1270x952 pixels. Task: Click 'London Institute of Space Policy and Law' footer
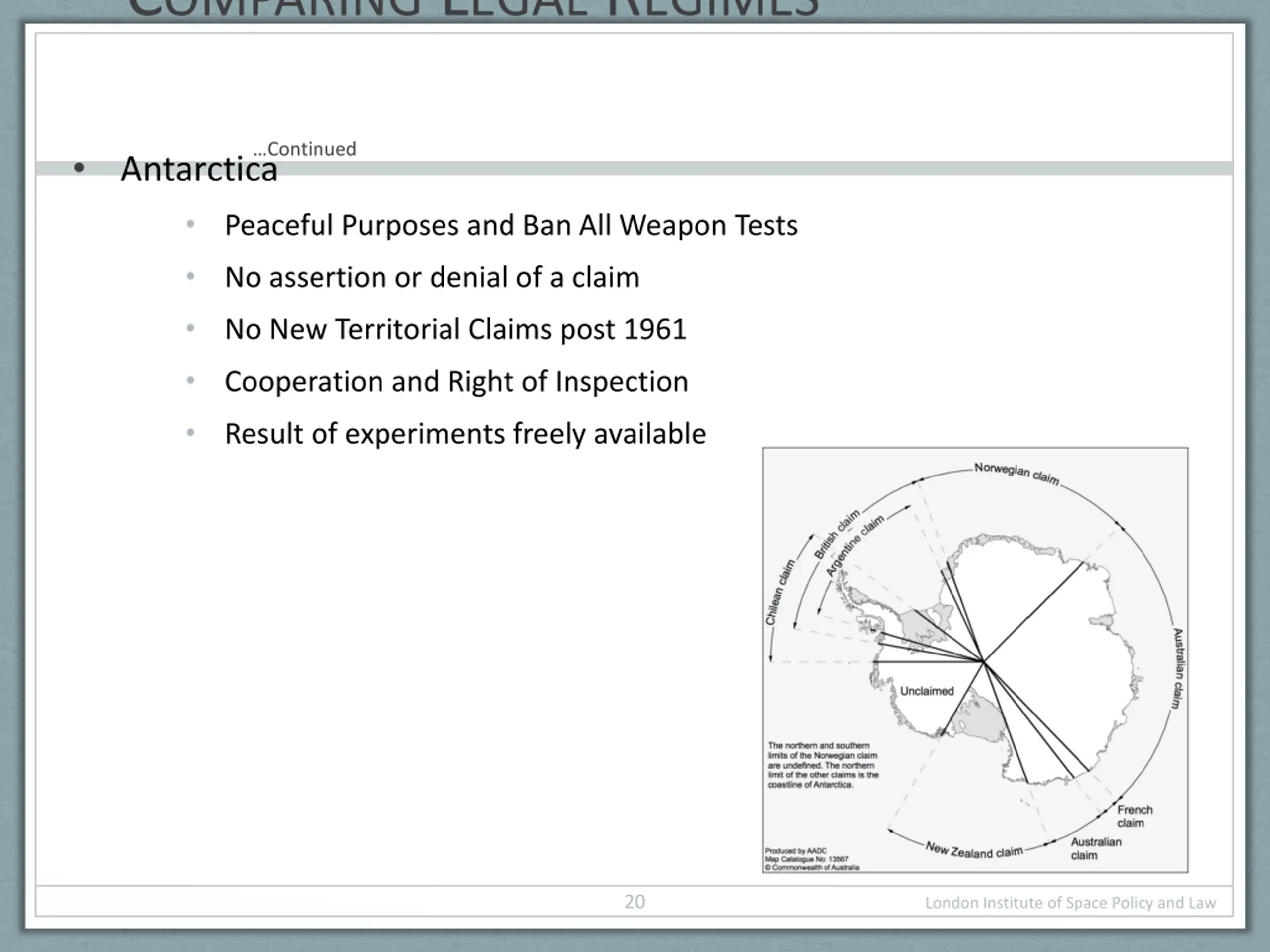click(x=1070, y=902)
